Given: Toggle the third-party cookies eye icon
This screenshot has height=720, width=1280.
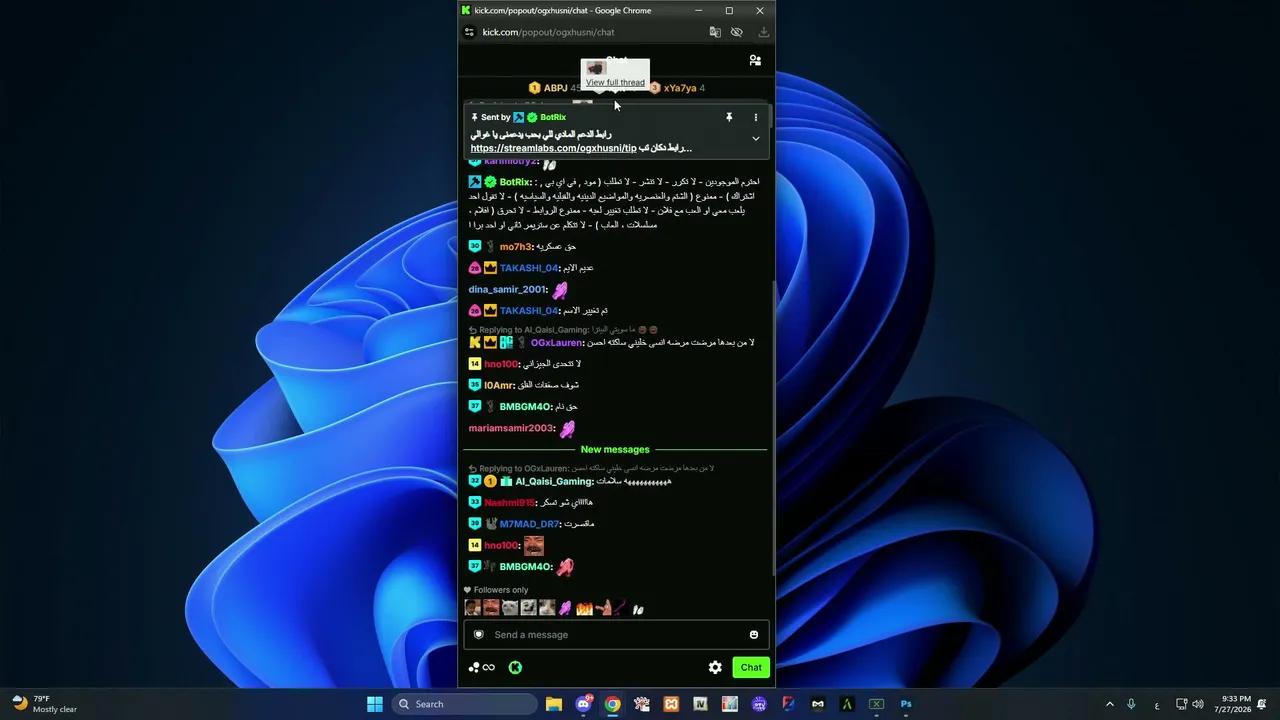Looking at the screenshot, I should (737, 32).
